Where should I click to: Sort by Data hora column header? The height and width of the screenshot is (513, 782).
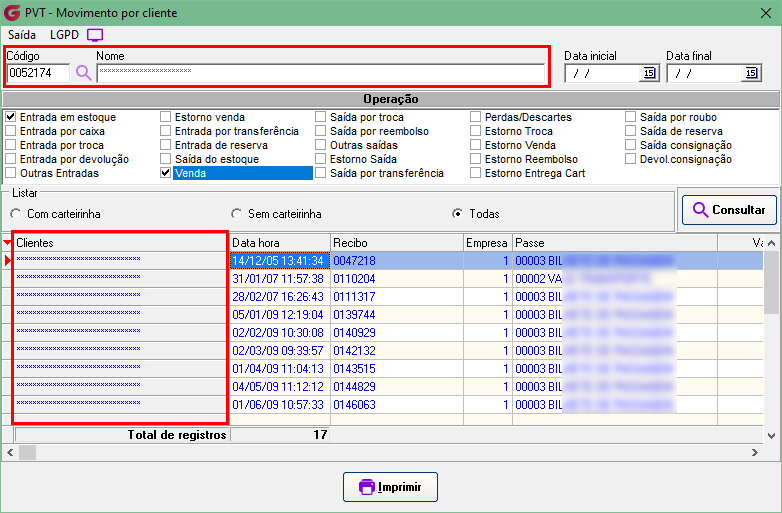pos(280,243)
